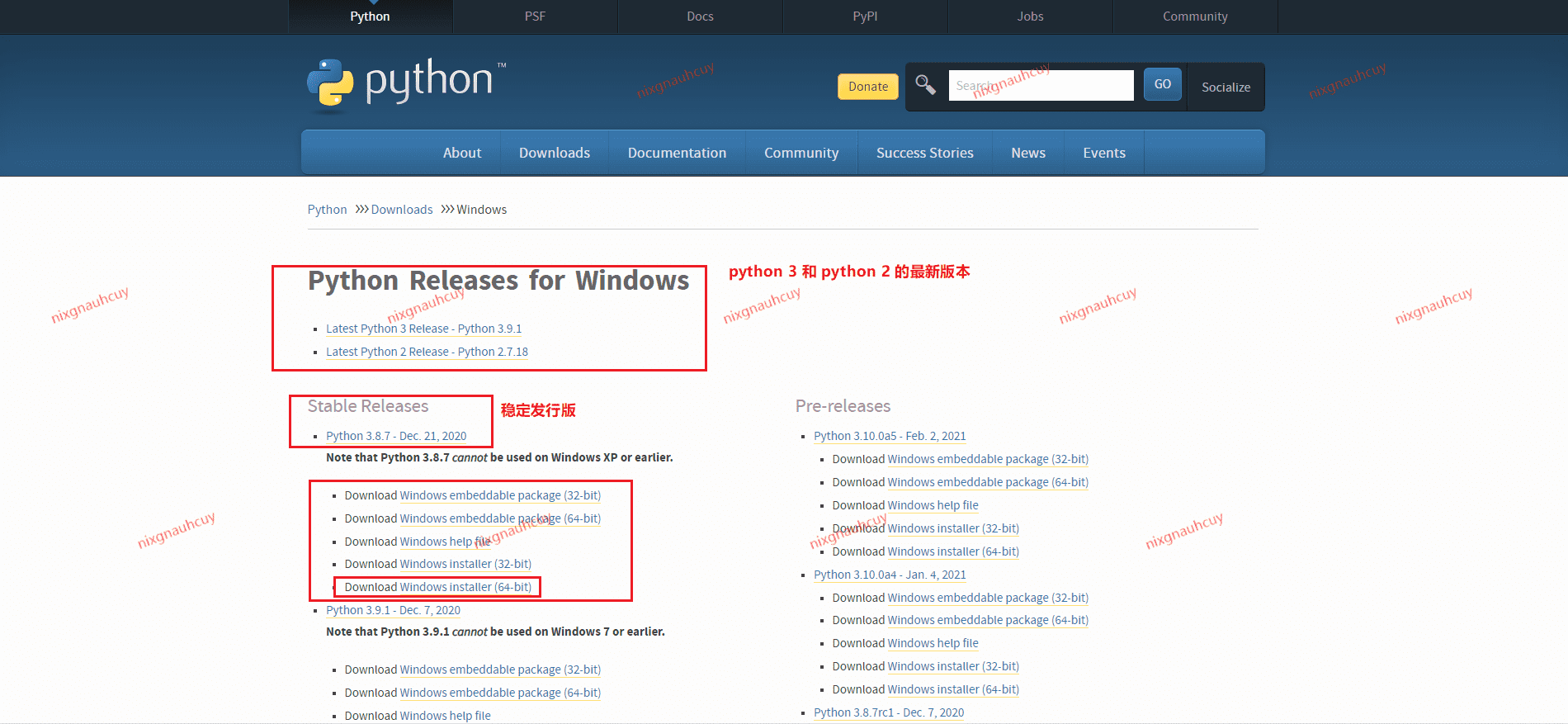The image size is (1568, 724).
Task: Open the Python 3.8.7rc1 - Dec. 7, 2020 pre-release
Action: pyautogui.click(x=889, y=712)
